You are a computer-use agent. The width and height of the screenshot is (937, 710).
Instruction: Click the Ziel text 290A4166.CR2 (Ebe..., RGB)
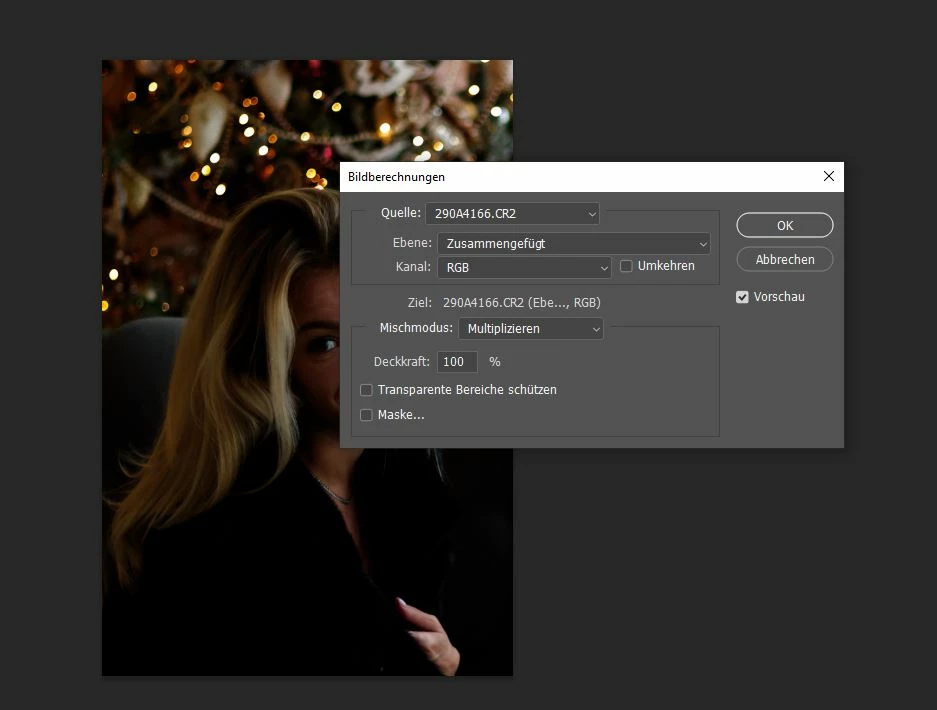click(x=521, y=302)
